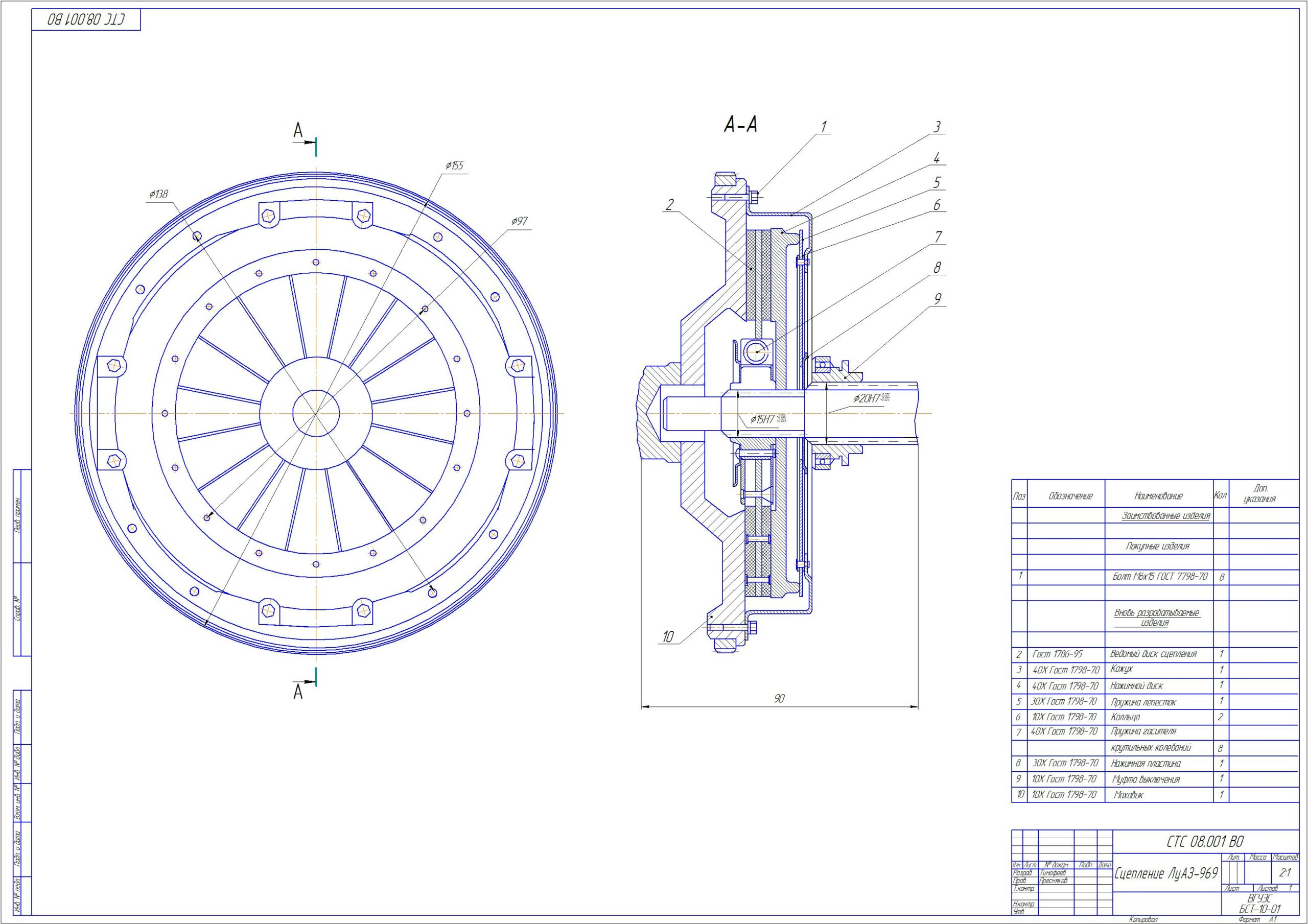Click the "Кольцо" name cell

(1125, 717)
